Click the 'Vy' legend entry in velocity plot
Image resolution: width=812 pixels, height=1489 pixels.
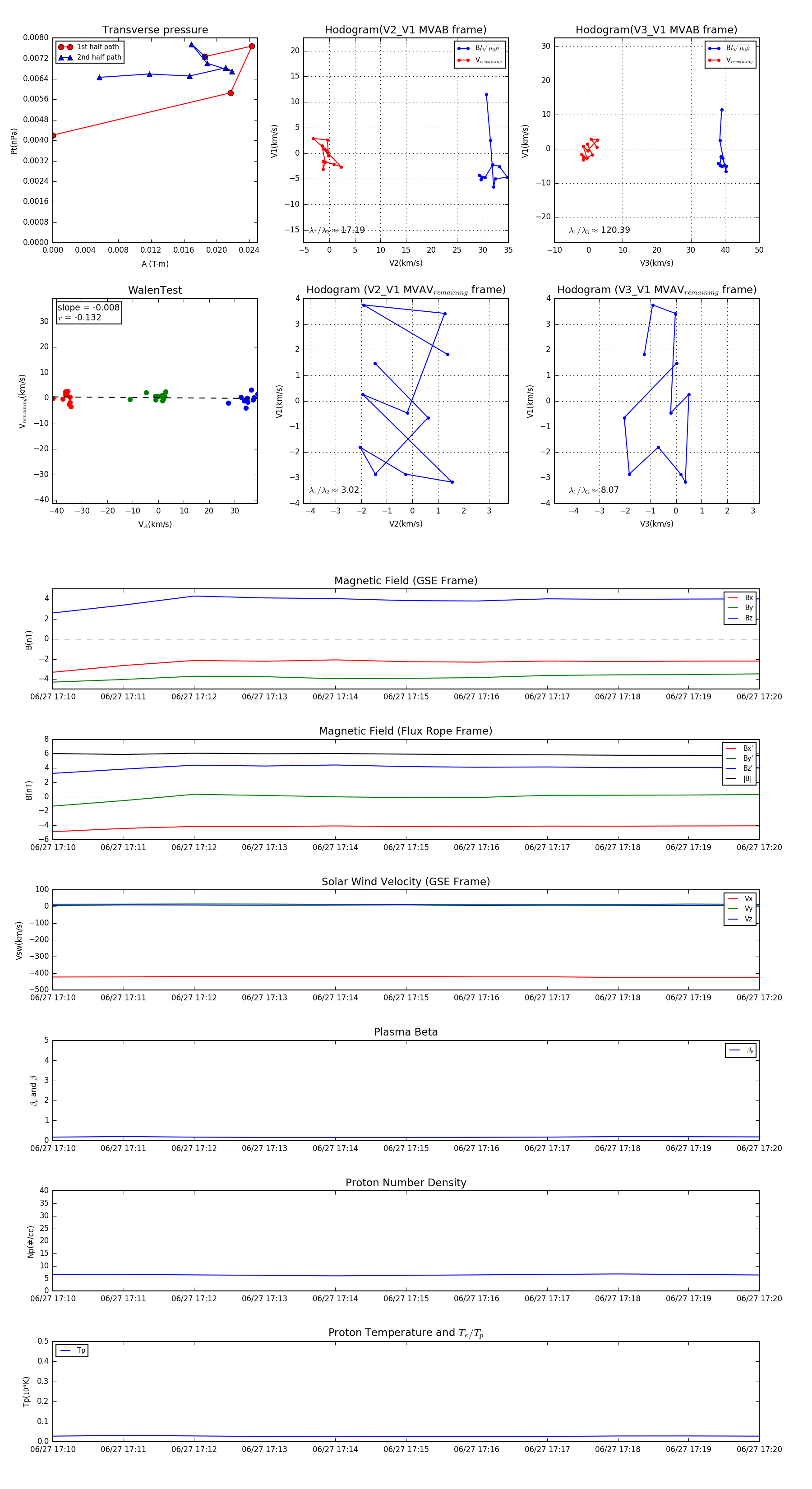pos(740,909)
